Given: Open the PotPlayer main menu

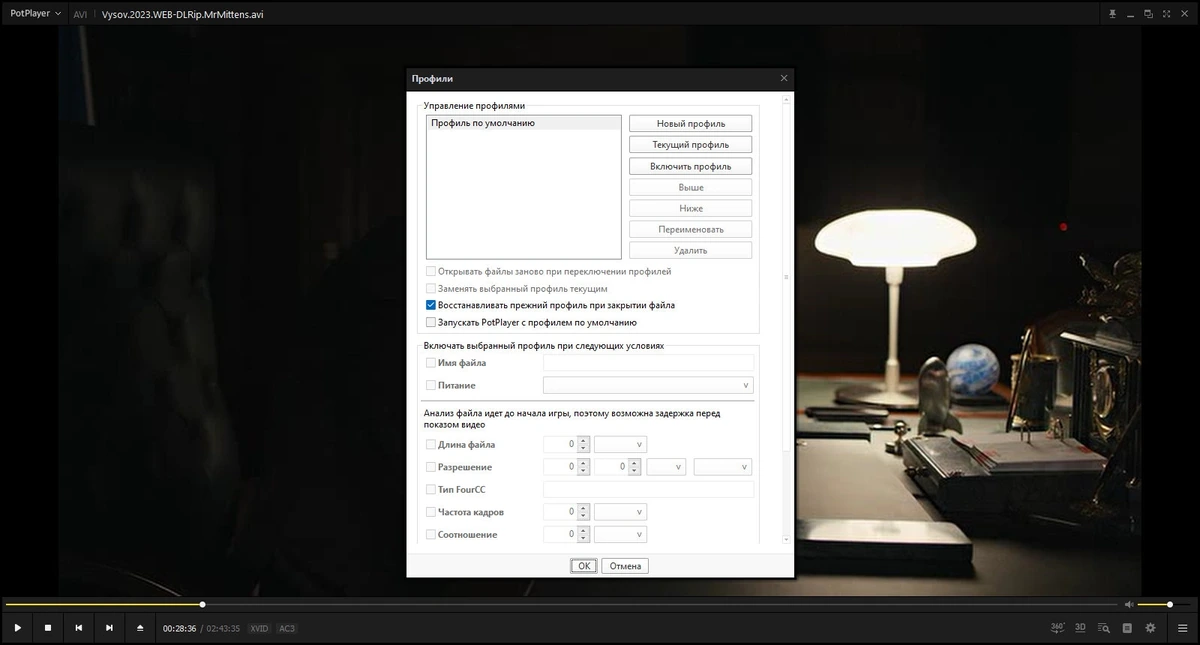Looking at the screenshot, I should (x=36, y=14).
